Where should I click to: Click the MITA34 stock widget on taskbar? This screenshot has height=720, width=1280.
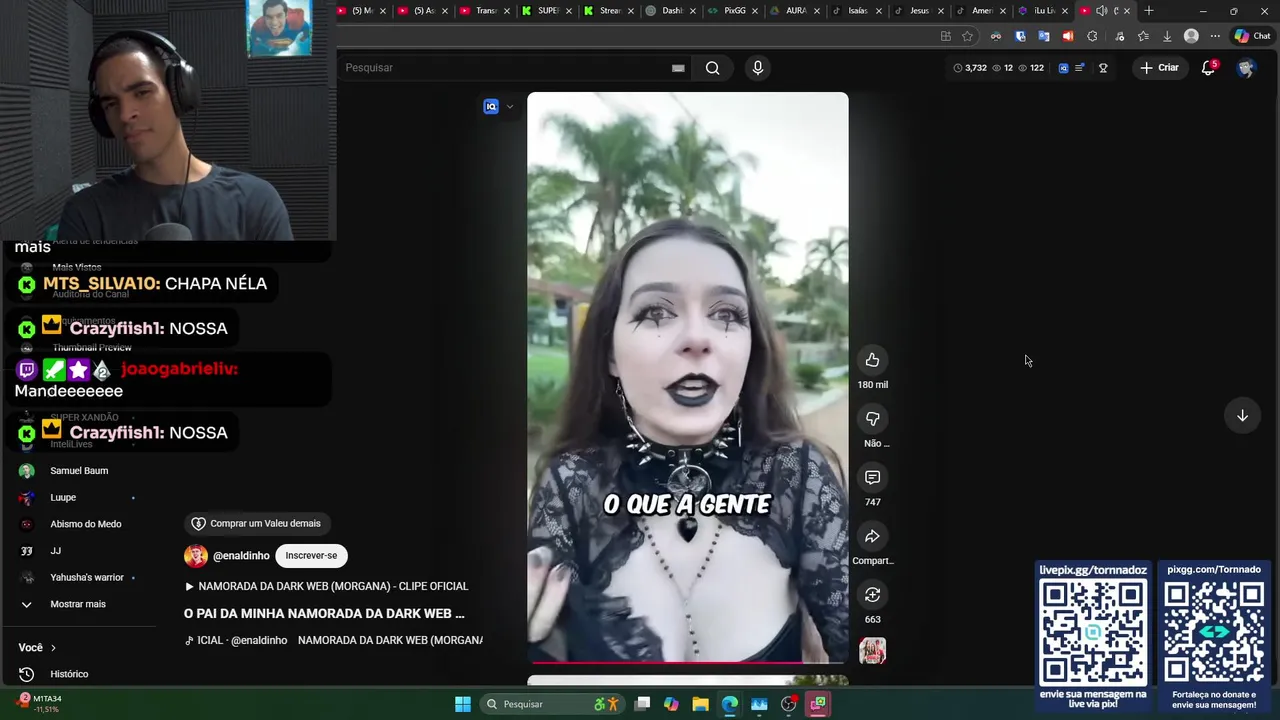pos(40,704)
